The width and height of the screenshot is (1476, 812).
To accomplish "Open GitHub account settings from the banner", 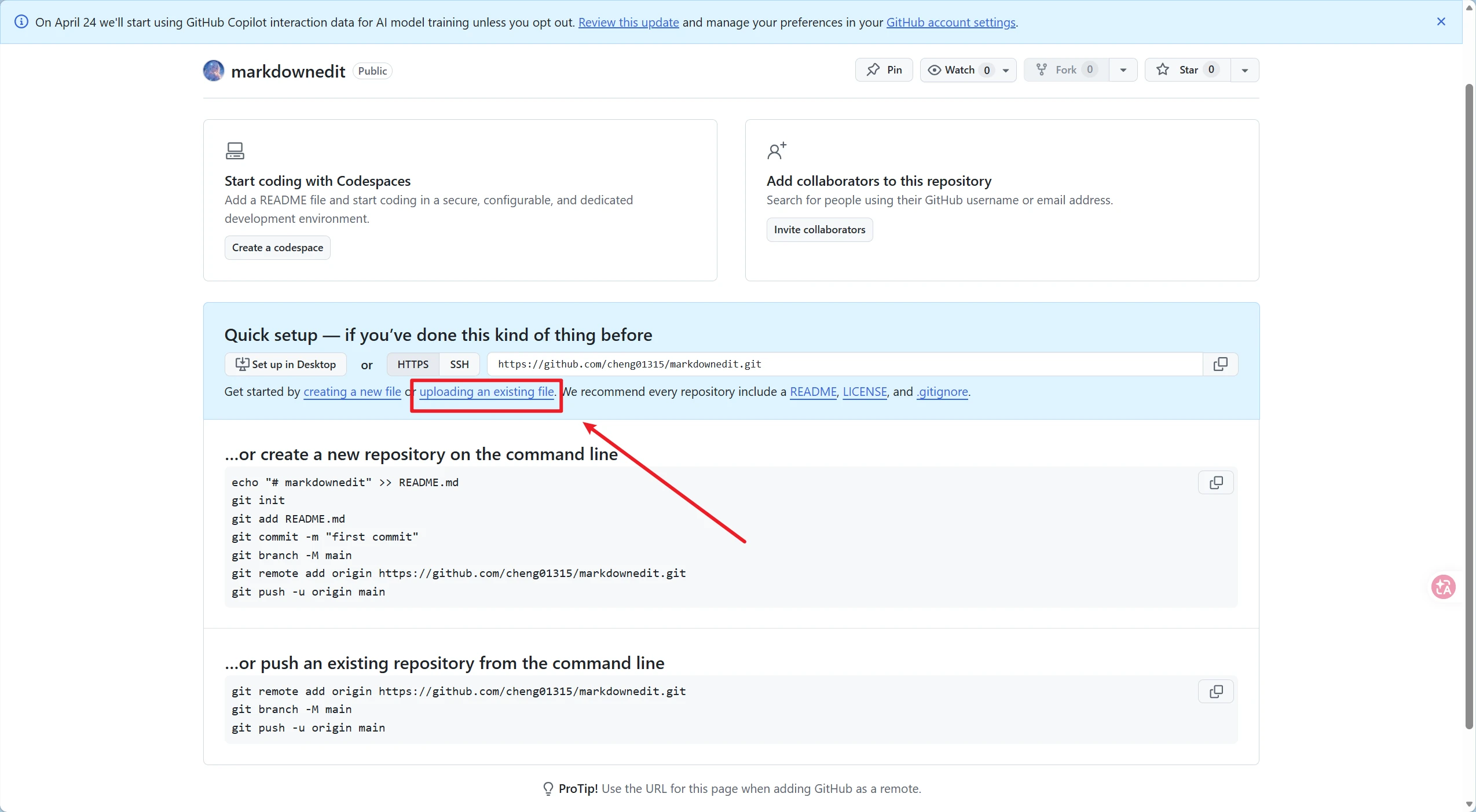I will click(950, 23).
